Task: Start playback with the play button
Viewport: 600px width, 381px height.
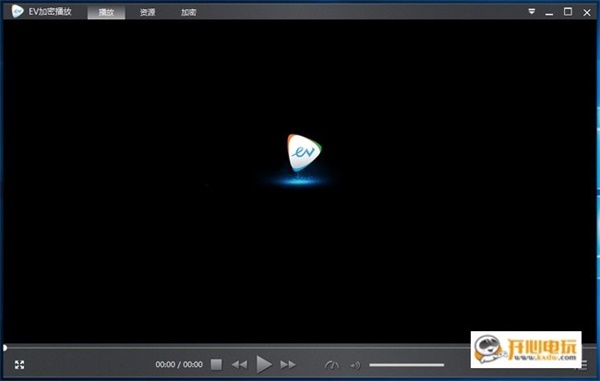Action: pos(264,364)
